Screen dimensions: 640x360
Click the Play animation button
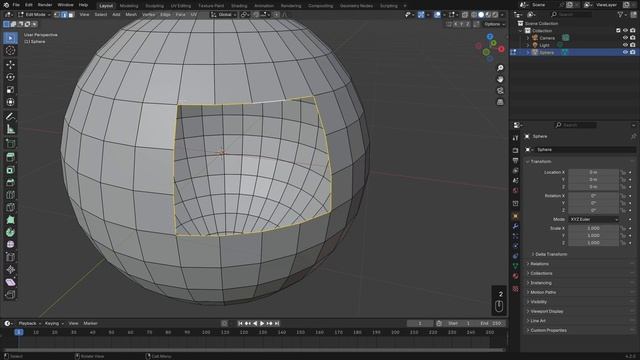pos(262,324)
